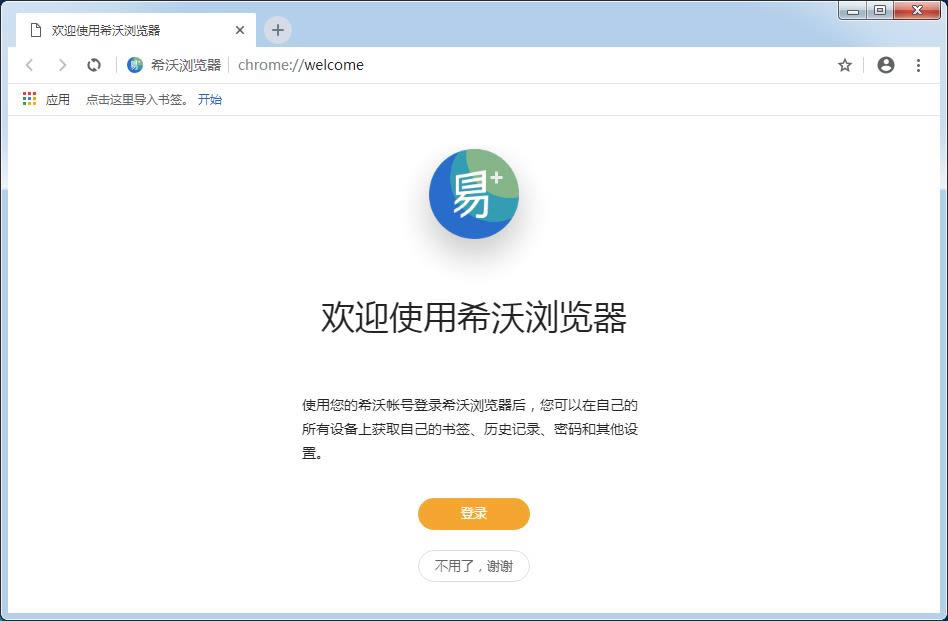The height and width of the screenshot is (621, 948).
Task: Open the user profile icon
Action: point(885,65)
